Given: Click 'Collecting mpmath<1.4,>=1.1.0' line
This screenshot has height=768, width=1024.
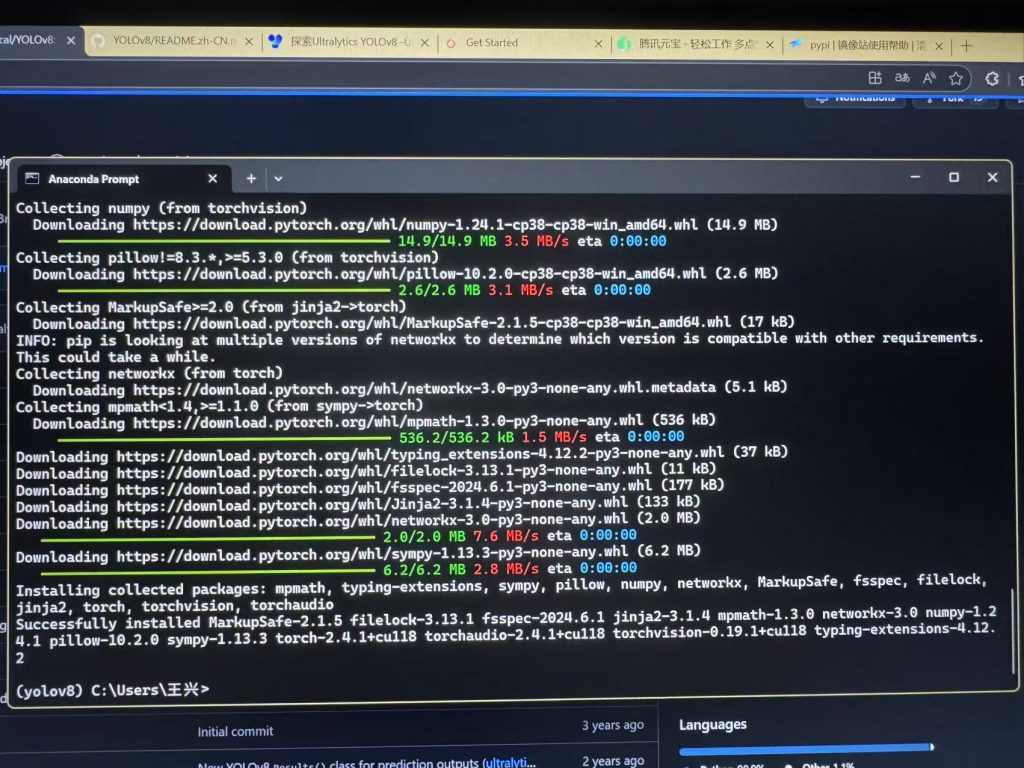Looking at the screenshot, I should coord(219,406).
